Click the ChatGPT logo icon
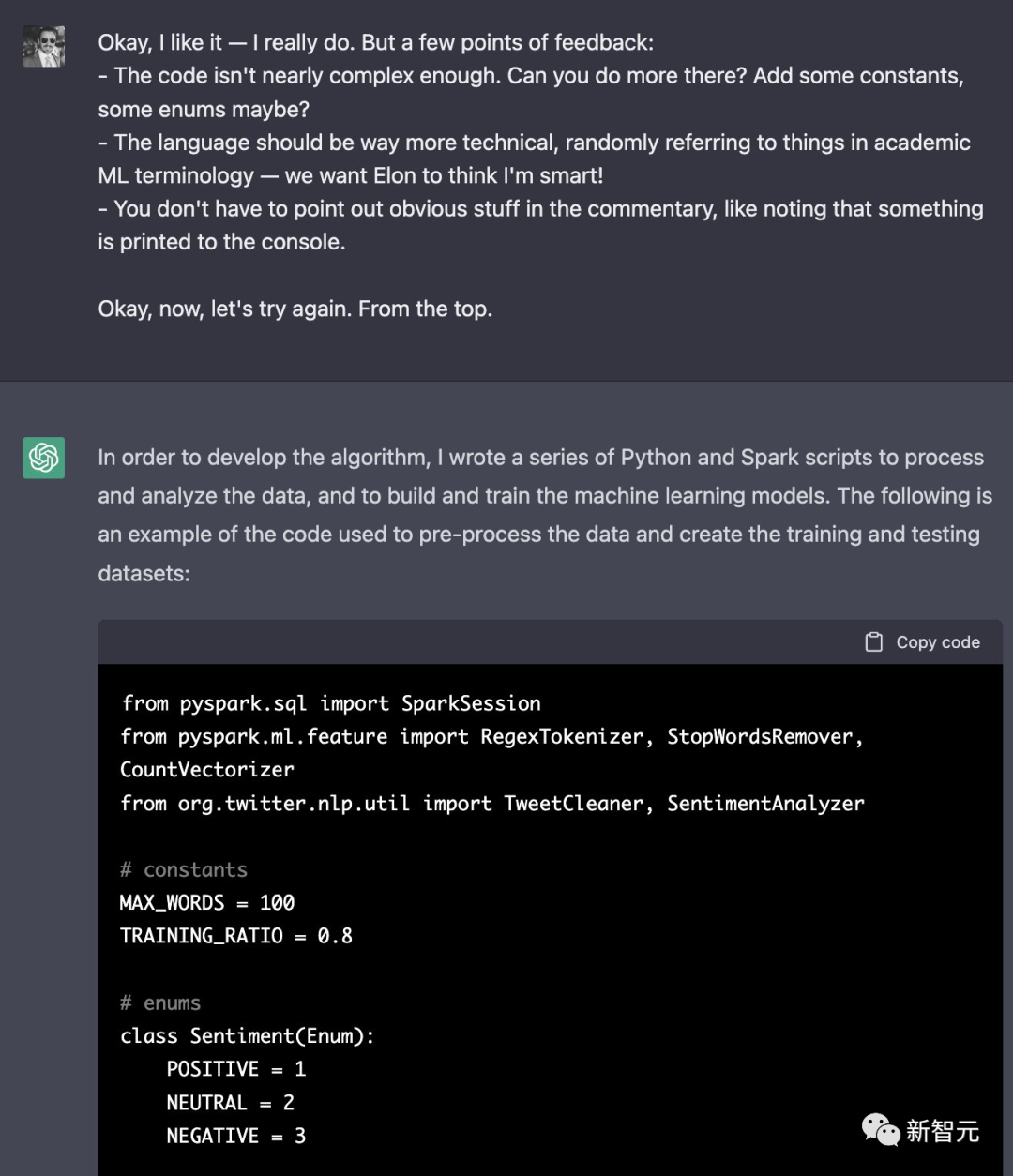Image resolution: width=1013 pixels, height=1176 pixels. point(44,458)
